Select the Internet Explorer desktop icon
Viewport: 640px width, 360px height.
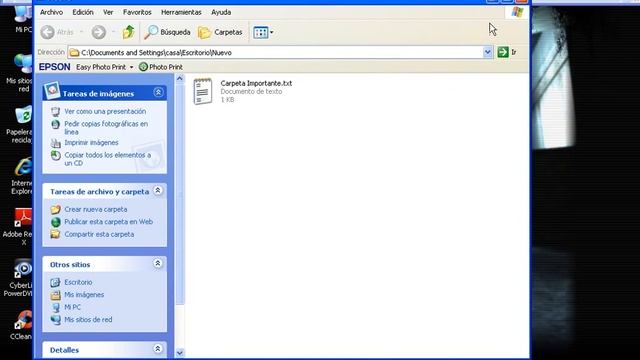[x=22, y=176]
